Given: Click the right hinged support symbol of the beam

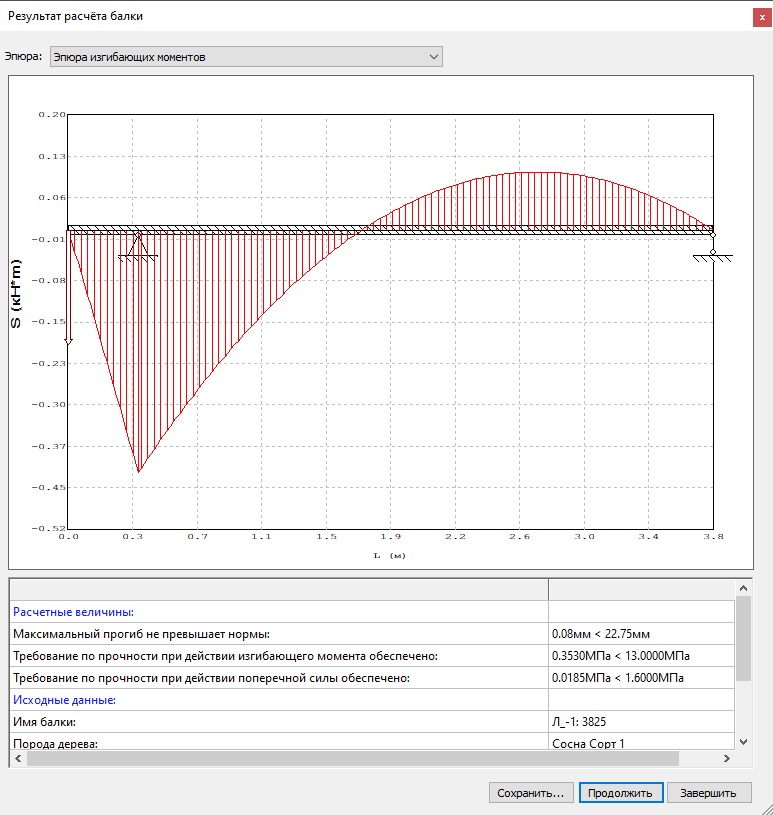Looking at the screenshot, I should [x=713, y=248].
